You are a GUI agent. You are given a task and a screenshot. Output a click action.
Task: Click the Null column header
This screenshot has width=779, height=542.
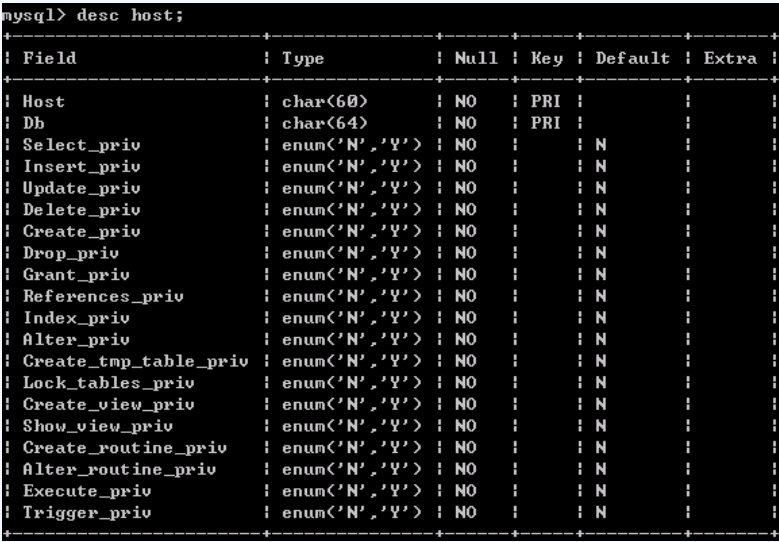point(476,58)
